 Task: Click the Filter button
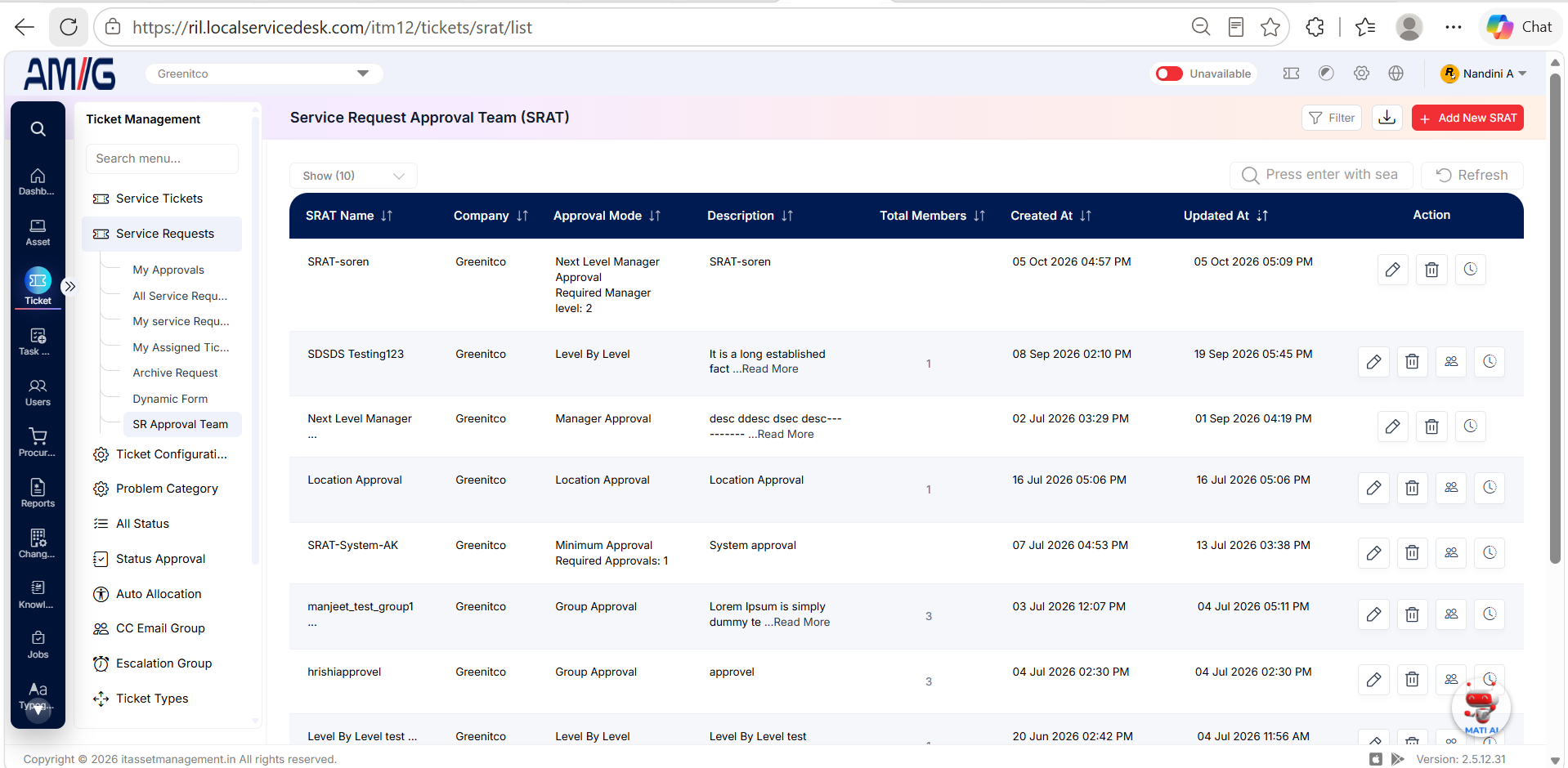tap(1332, 118)
